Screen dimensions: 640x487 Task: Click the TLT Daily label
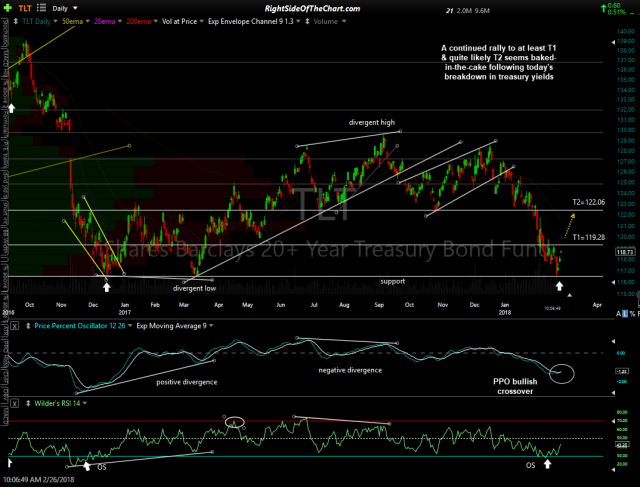click(36, 21)
